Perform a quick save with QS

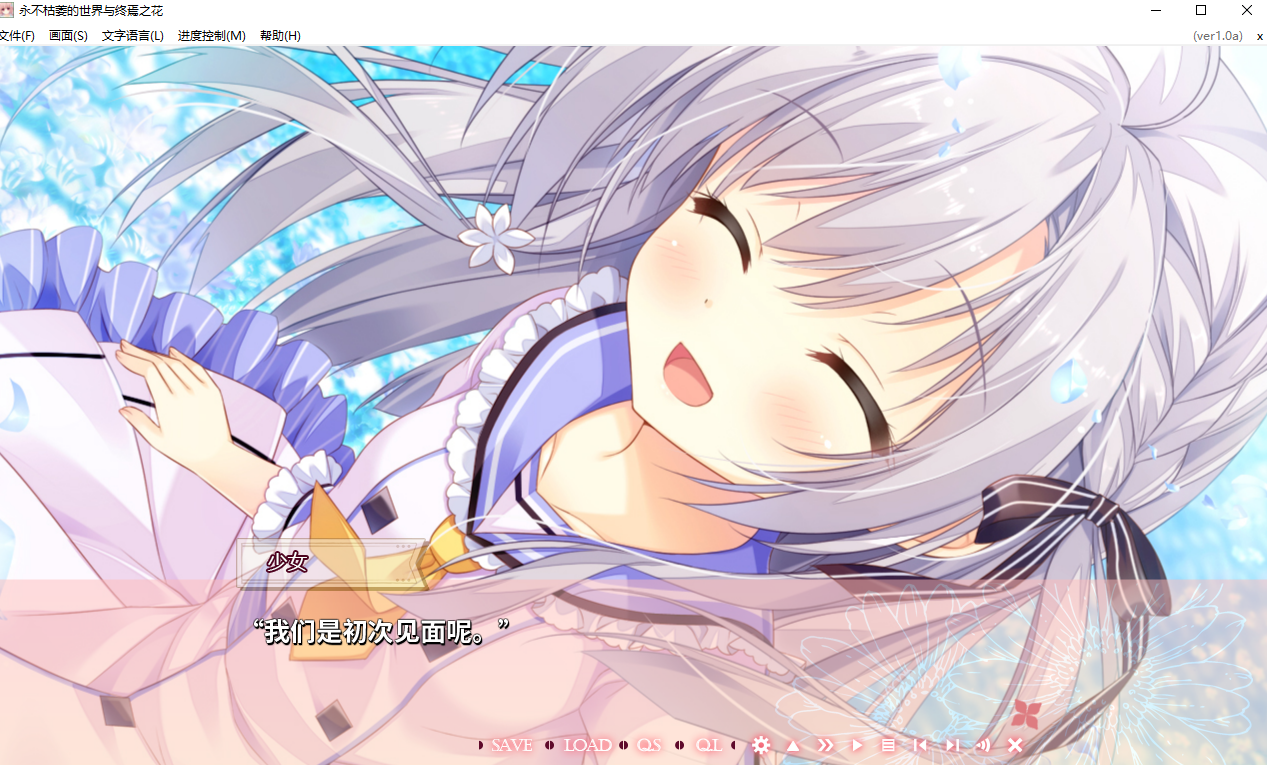coord(647,744)
